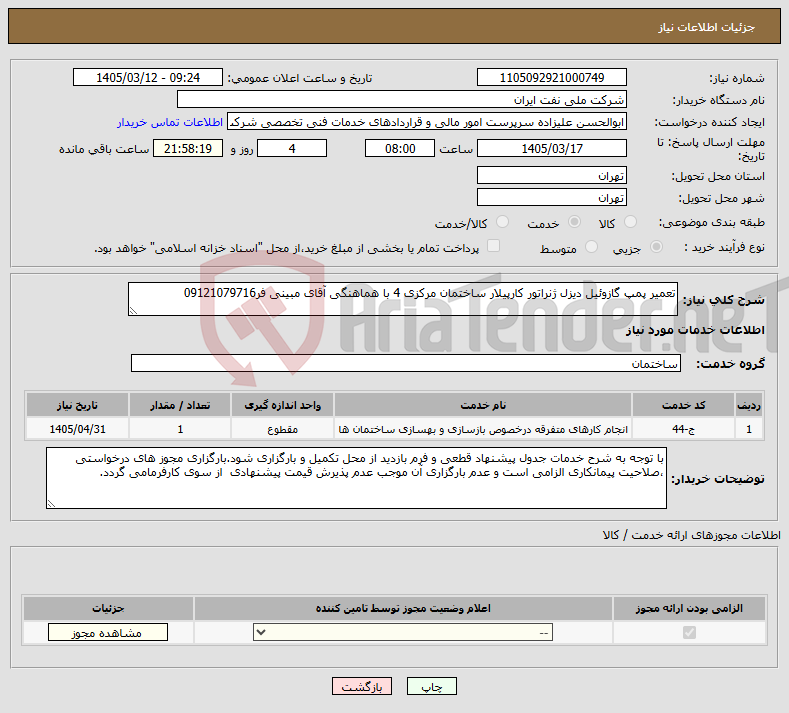Click the remaining days field showing 4
This screenshot has height=713, width=789.
pyautogui.click(x=292, y=148)
